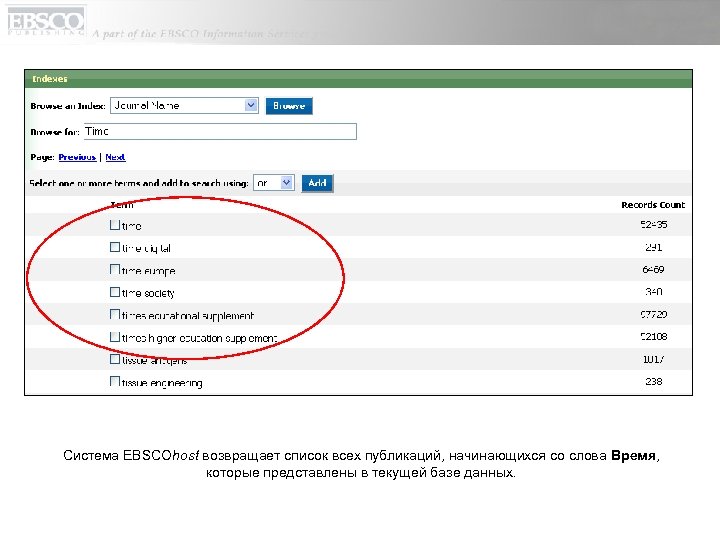Click records count 52108
This screenshot has width=720, height=540.
tap(653, 337)
